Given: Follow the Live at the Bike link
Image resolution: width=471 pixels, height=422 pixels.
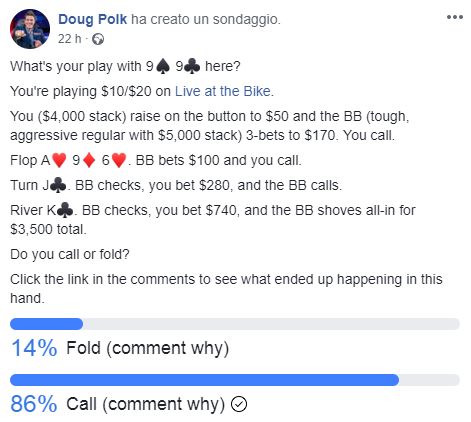Looking at the screenshot, I should (x=223, y=91).
